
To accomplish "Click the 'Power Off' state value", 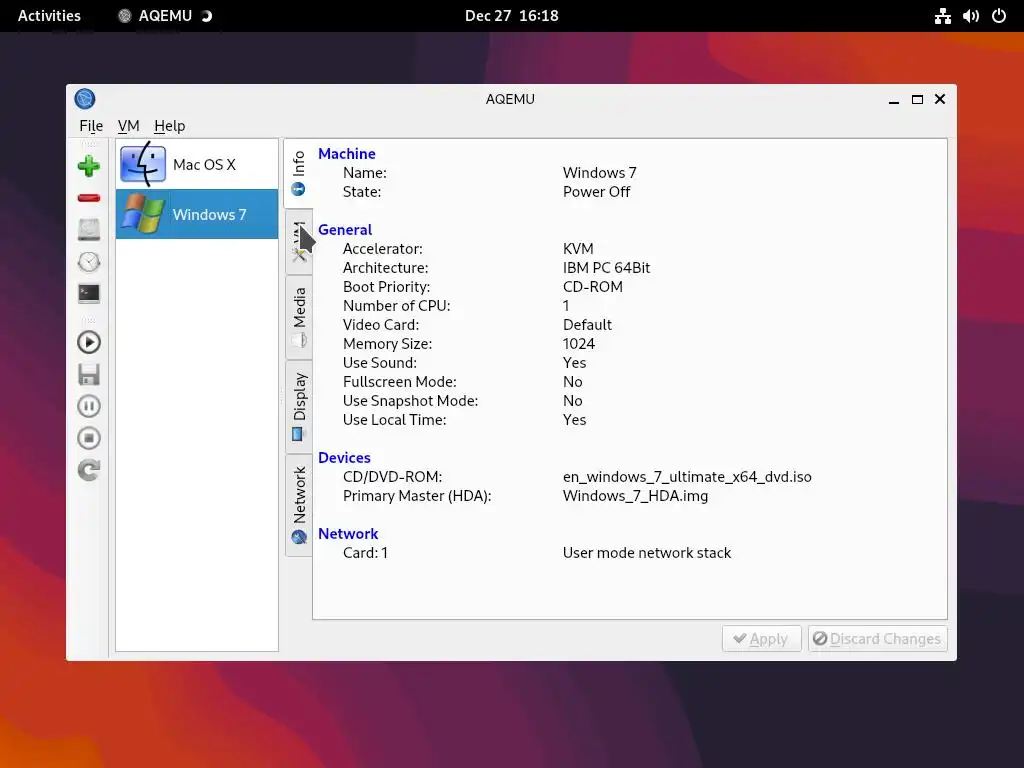I will (596, 192).
